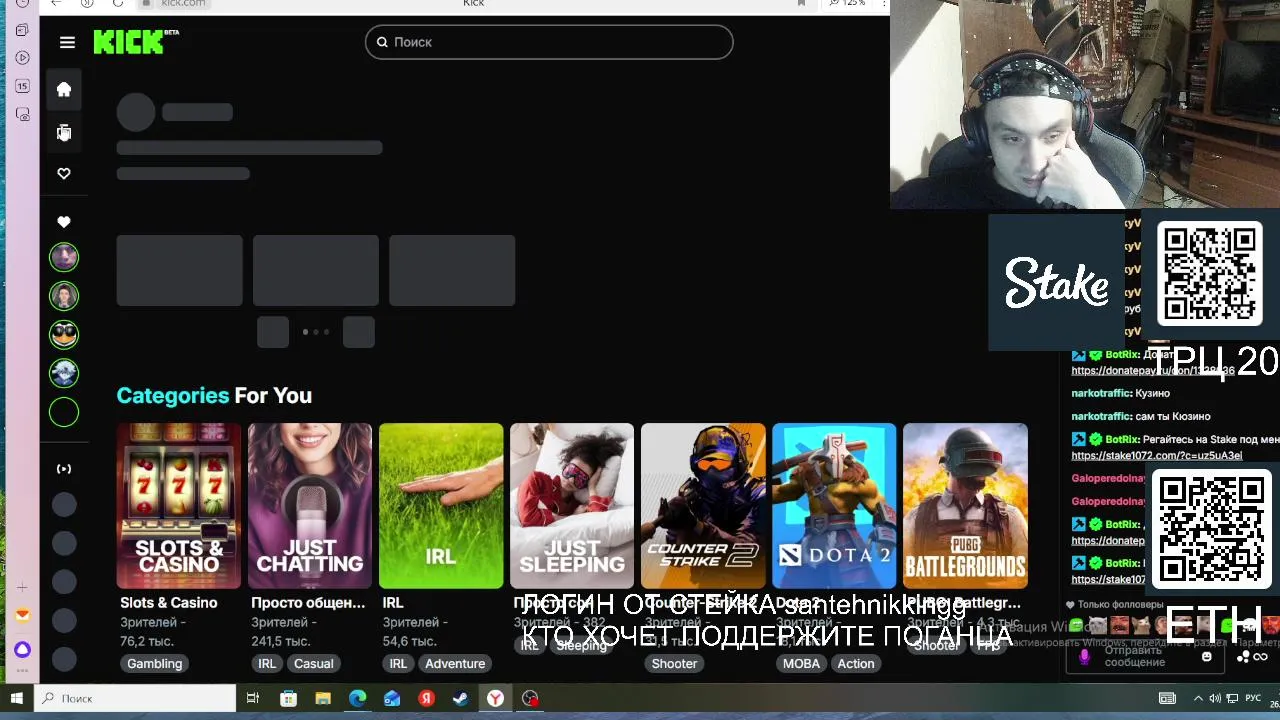Click the channel points infinity icon
Image resolution: width=1280 pixels, height=720 pixels.
pos(1260,657)
